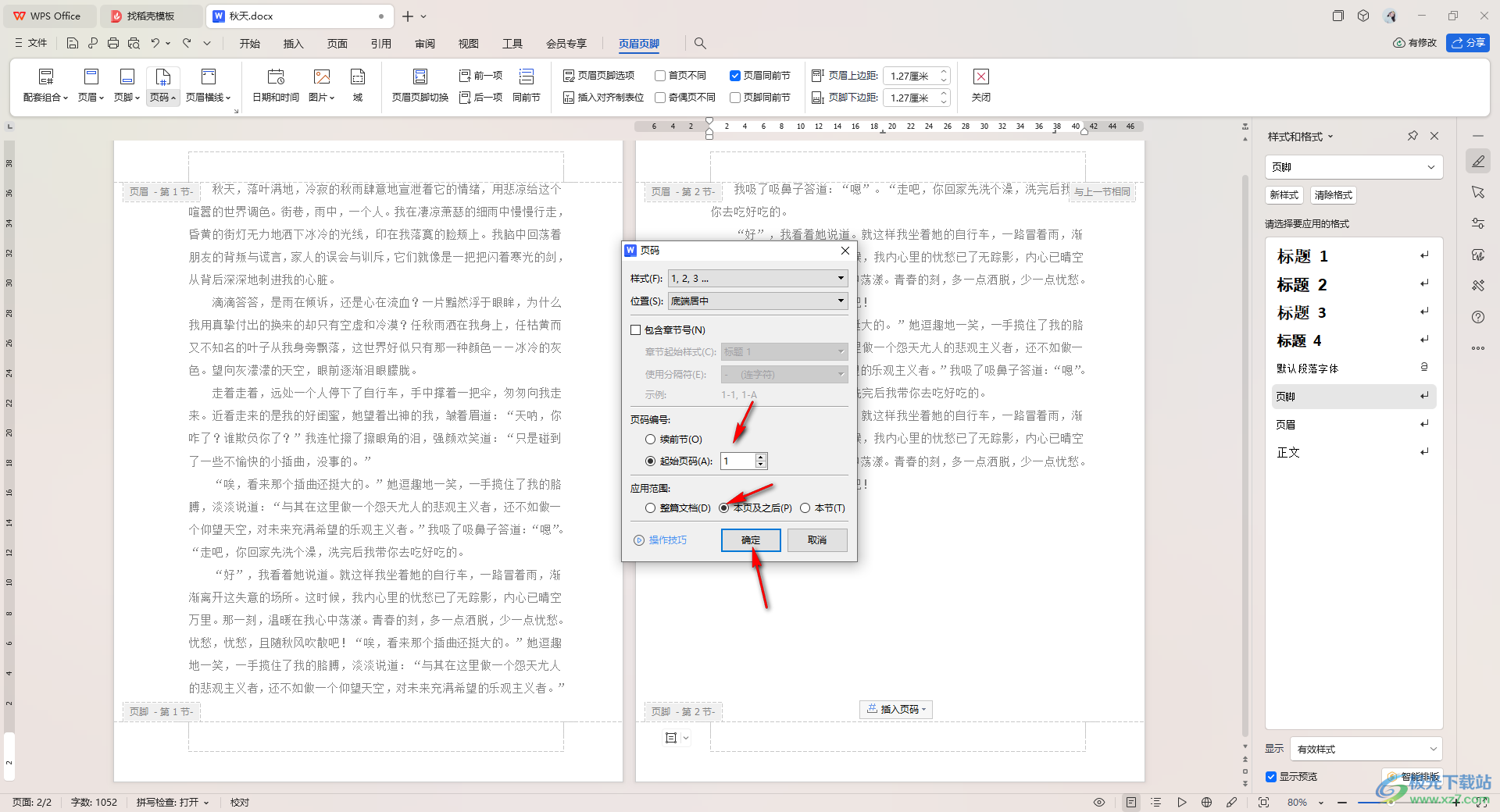Switch to the 引用 tab
1500x812 pixels.
(381, 44)
